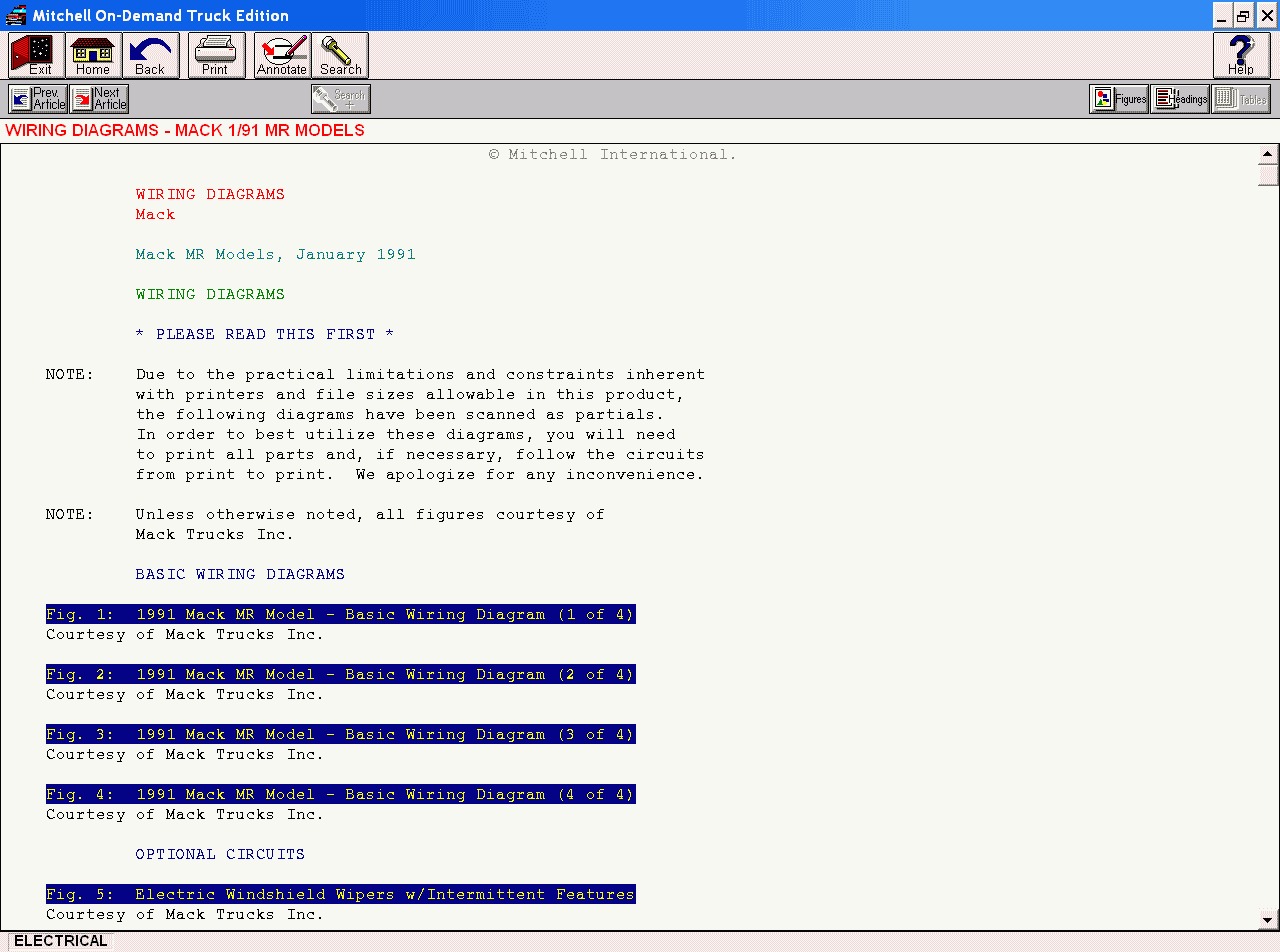1280x952 pixels.
Task: Open Fig. 1 Basic Wiring Diagram (1 of 4)
Action: (340, 615)
